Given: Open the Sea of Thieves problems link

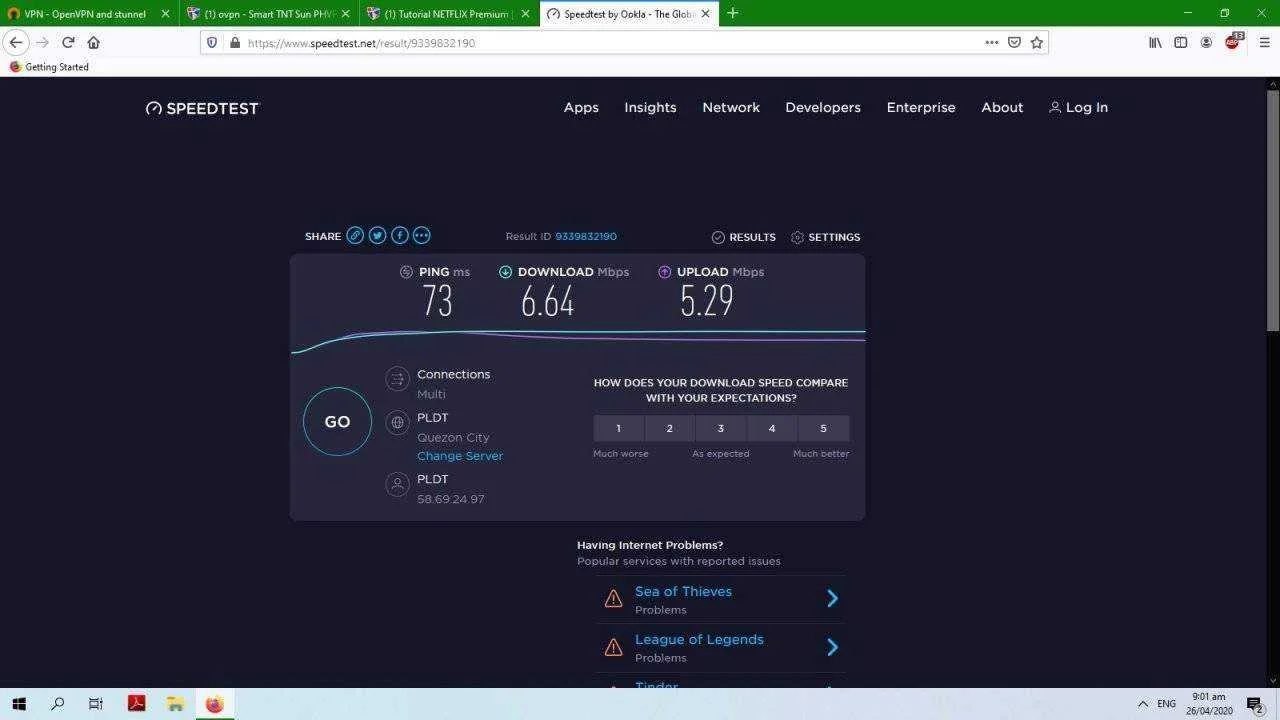Looking at the screenshot, I should pos(683,592).
